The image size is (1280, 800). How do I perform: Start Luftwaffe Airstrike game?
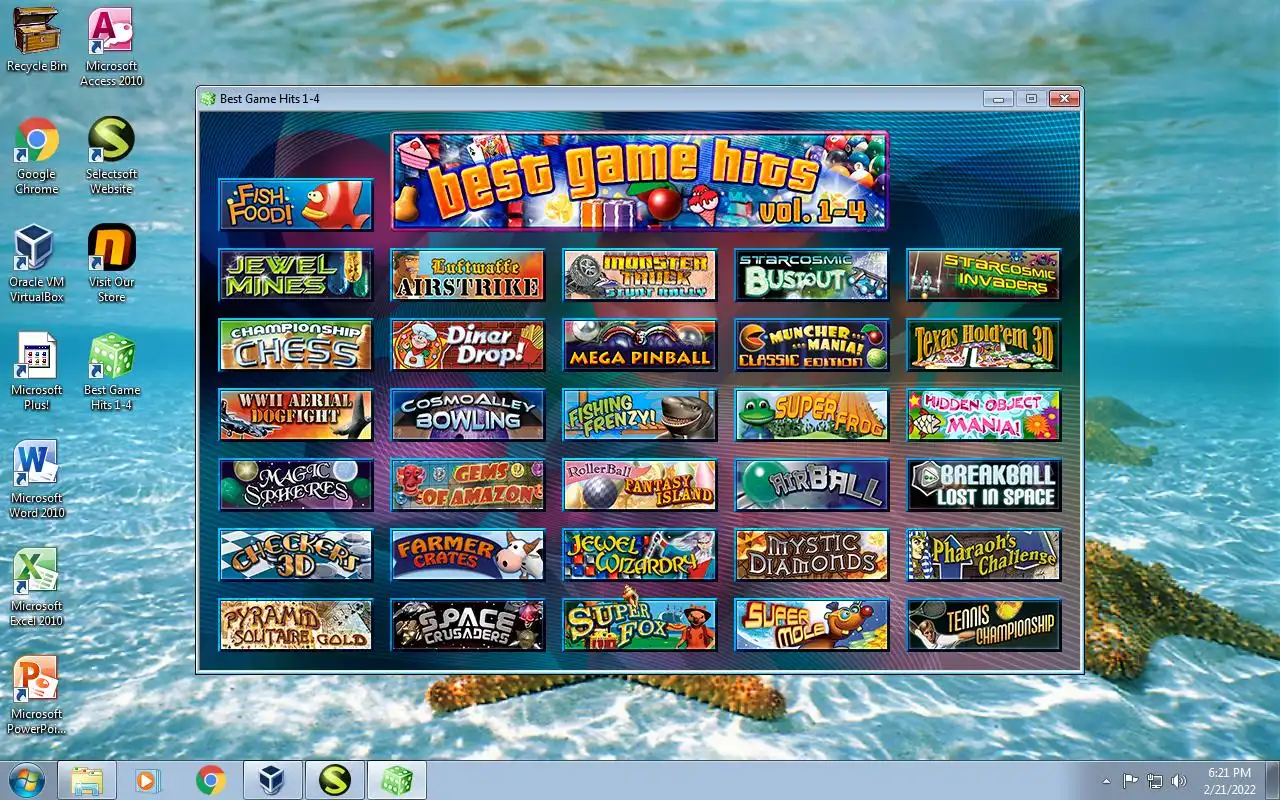[x=468, y=275]
